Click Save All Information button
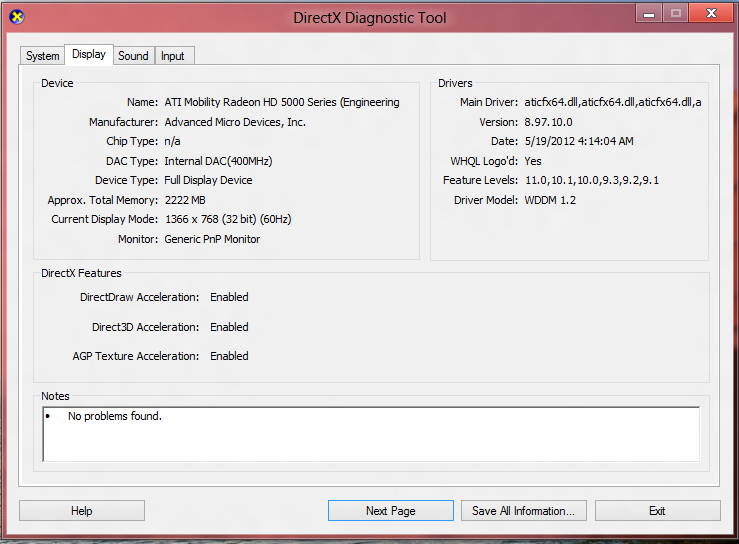The width and height of the screenshot is (739, 544). [x=524, y=511]
